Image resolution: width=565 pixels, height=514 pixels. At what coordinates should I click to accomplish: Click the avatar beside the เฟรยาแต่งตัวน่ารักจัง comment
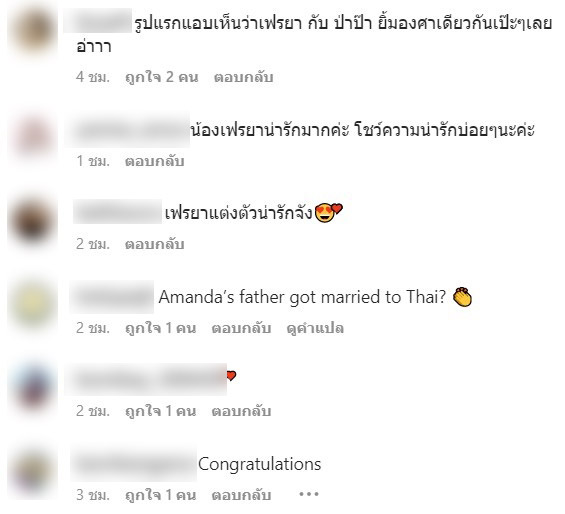32,221
